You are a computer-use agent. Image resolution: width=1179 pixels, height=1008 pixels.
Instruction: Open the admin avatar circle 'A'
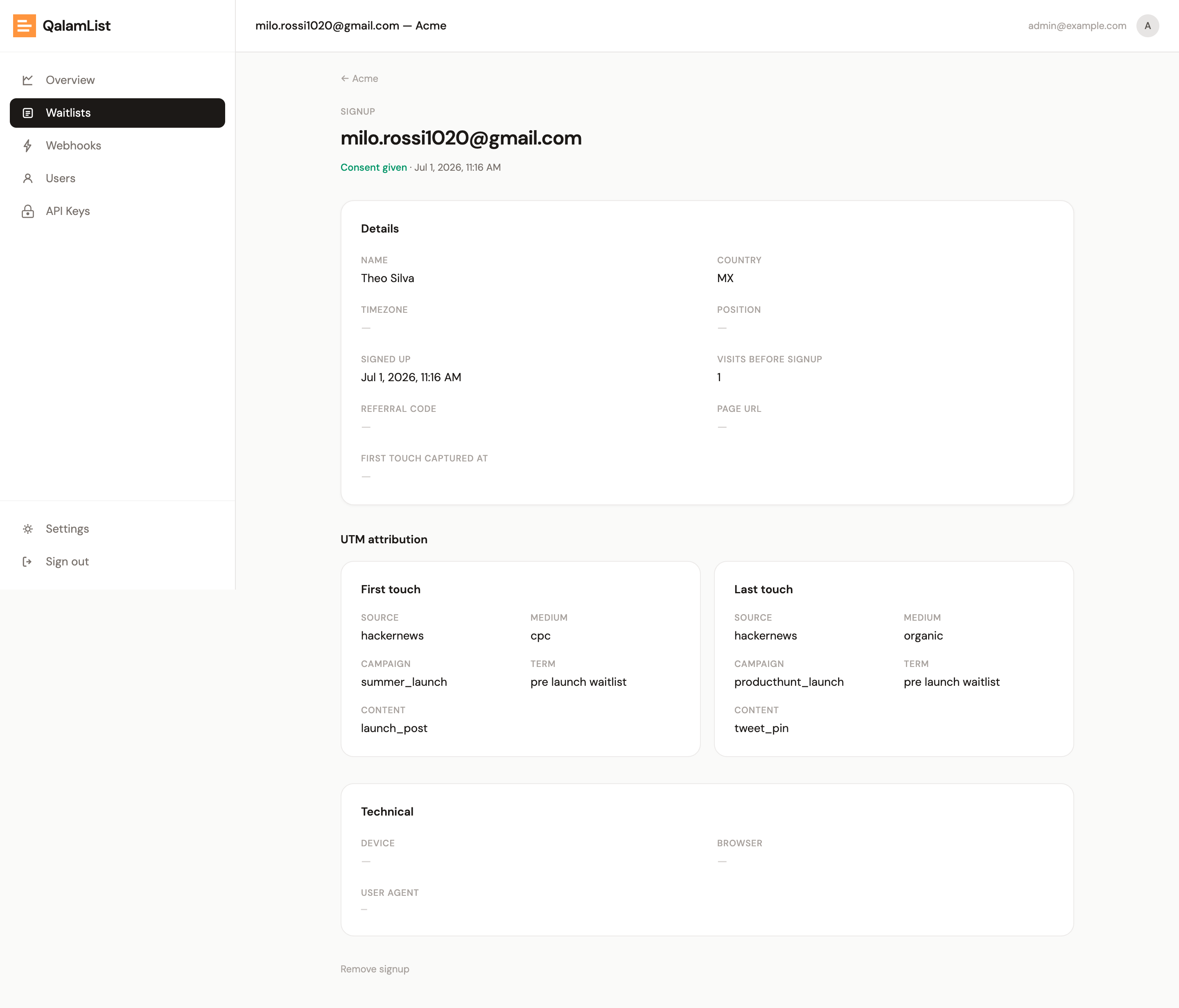coord(1148,26)
